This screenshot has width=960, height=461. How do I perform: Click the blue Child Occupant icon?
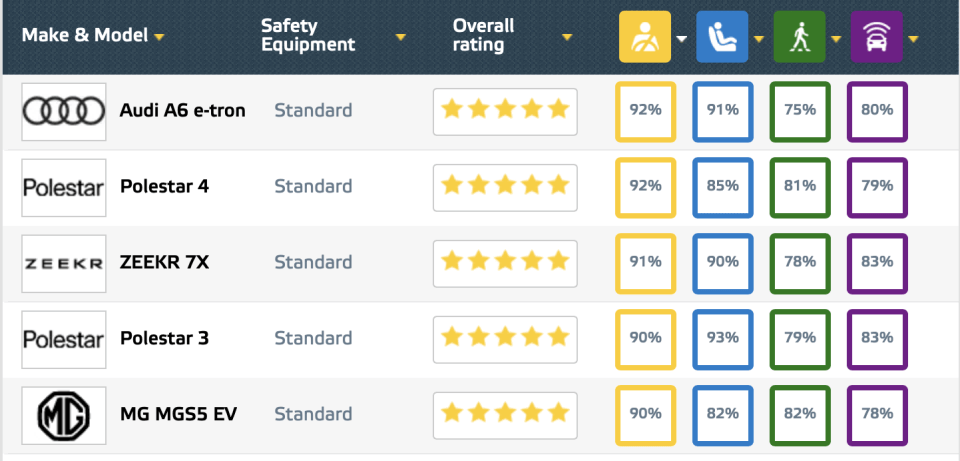click(721, 37)
